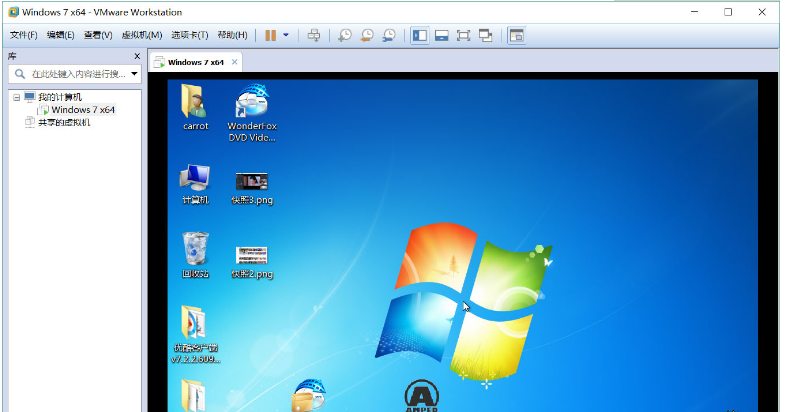Open the power options dropdown arrow
Screen dimensions: 799x412
pyautogui.click(x=286, y=35)
